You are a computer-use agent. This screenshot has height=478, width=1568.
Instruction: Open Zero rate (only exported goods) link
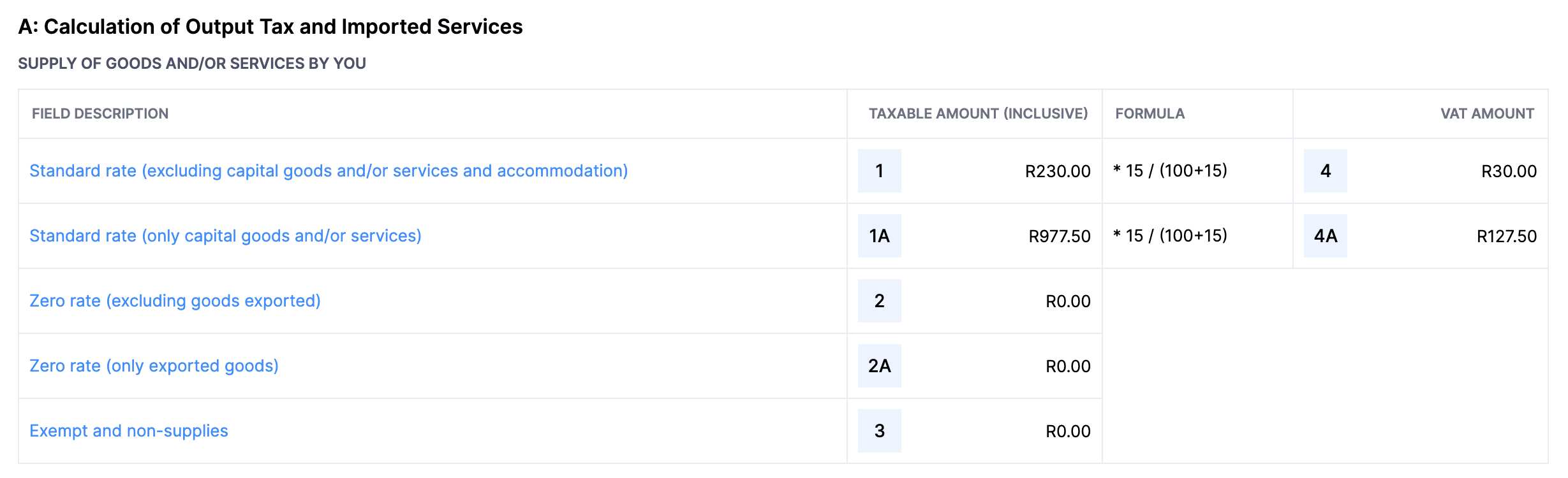tap(154, 366)
